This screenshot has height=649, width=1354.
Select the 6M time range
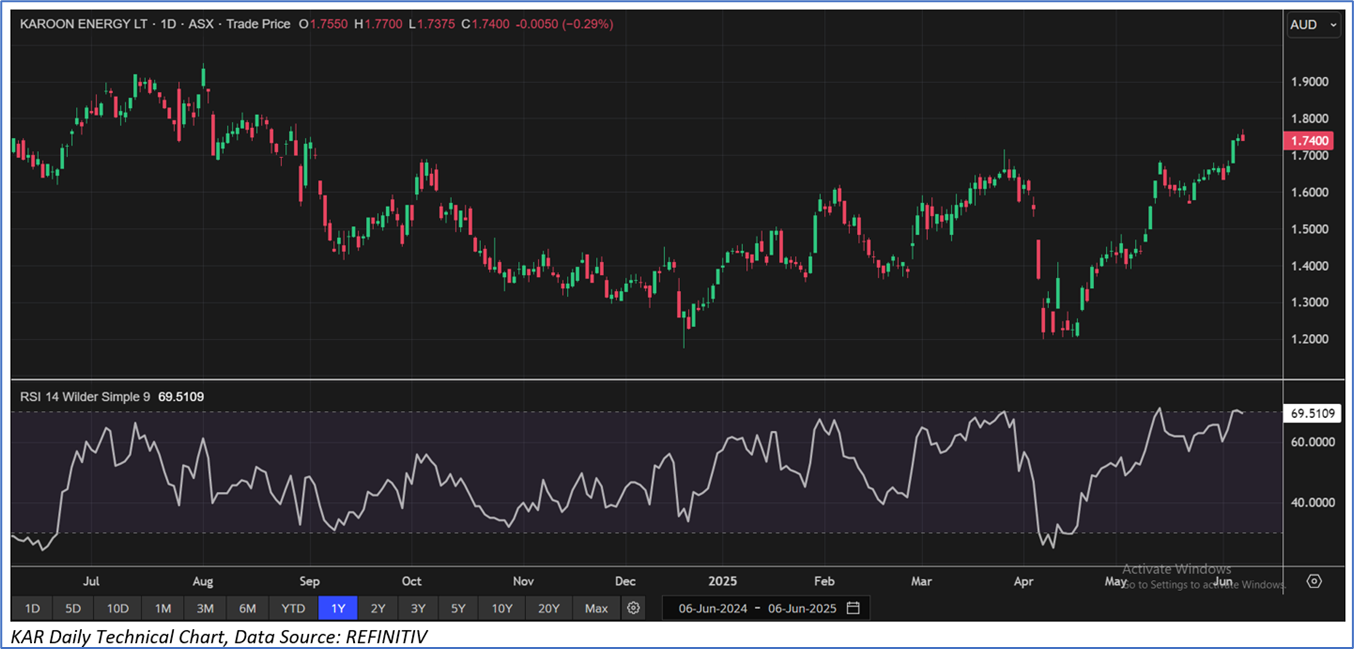247,608
